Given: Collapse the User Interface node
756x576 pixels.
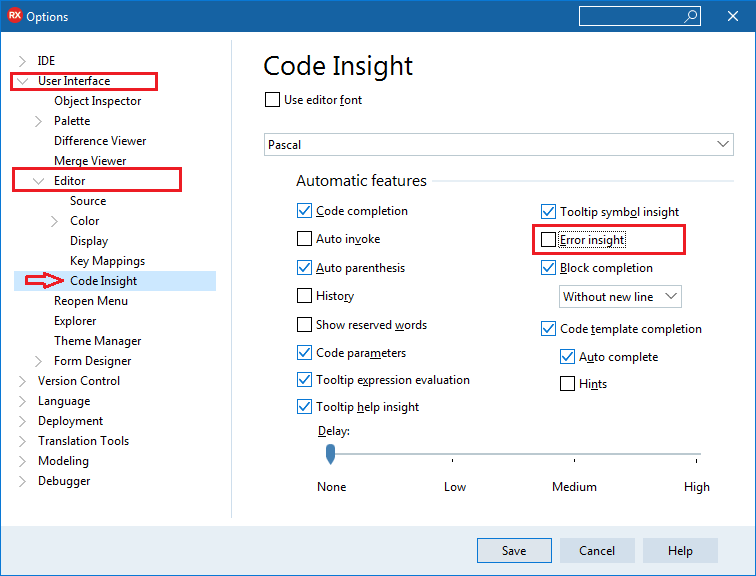Looking at the screenshot, I should tap(22, 81).
